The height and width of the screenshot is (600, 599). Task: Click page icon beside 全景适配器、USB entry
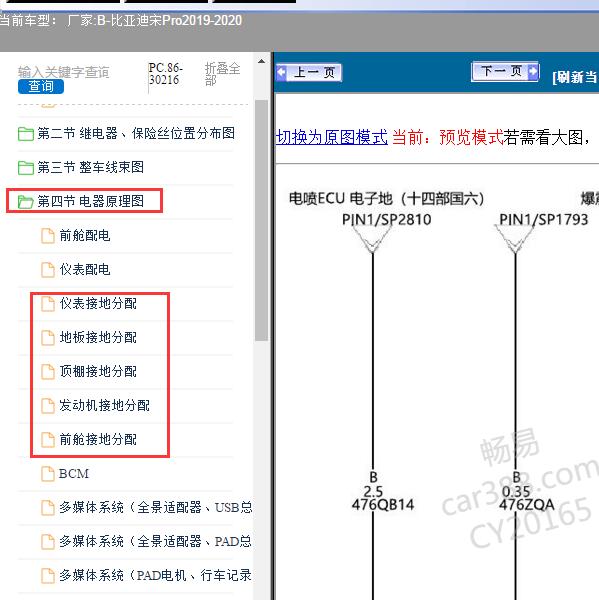pos(48,508)
